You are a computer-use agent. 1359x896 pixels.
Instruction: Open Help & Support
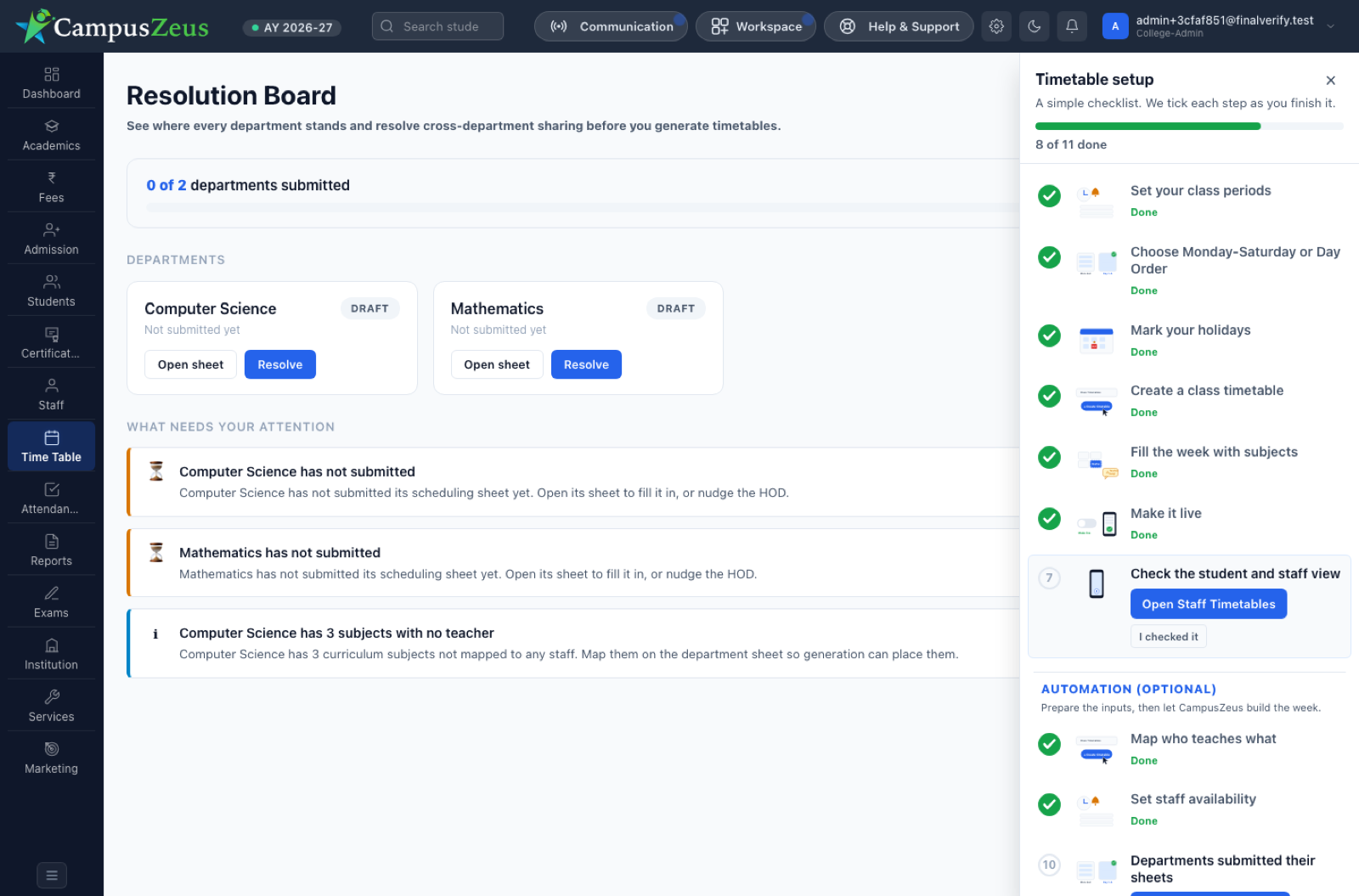(x=899, y=26)
